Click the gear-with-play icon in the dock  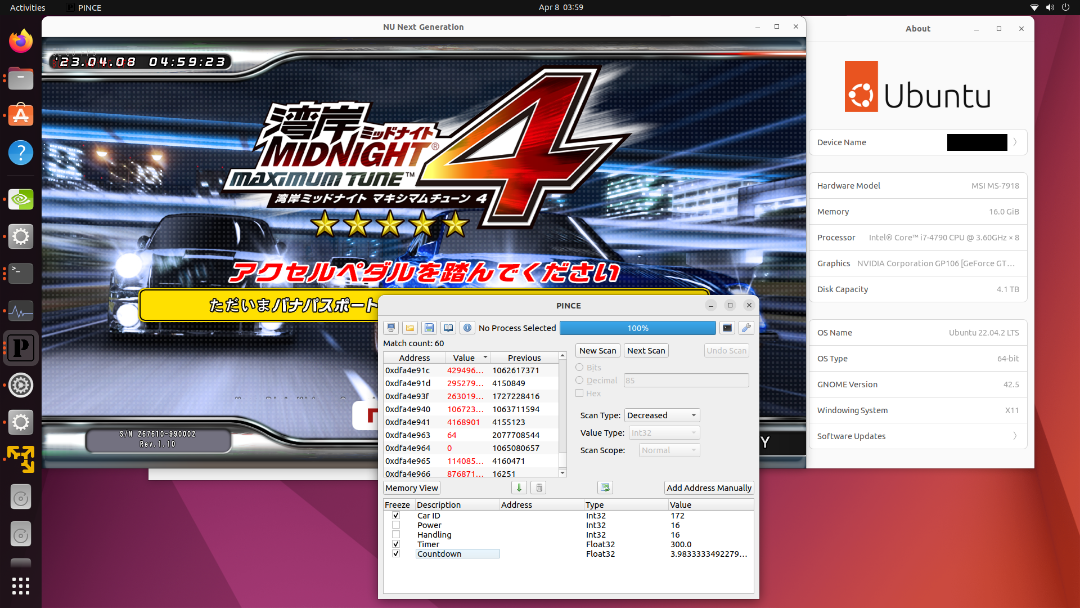(x=21, y=385)
